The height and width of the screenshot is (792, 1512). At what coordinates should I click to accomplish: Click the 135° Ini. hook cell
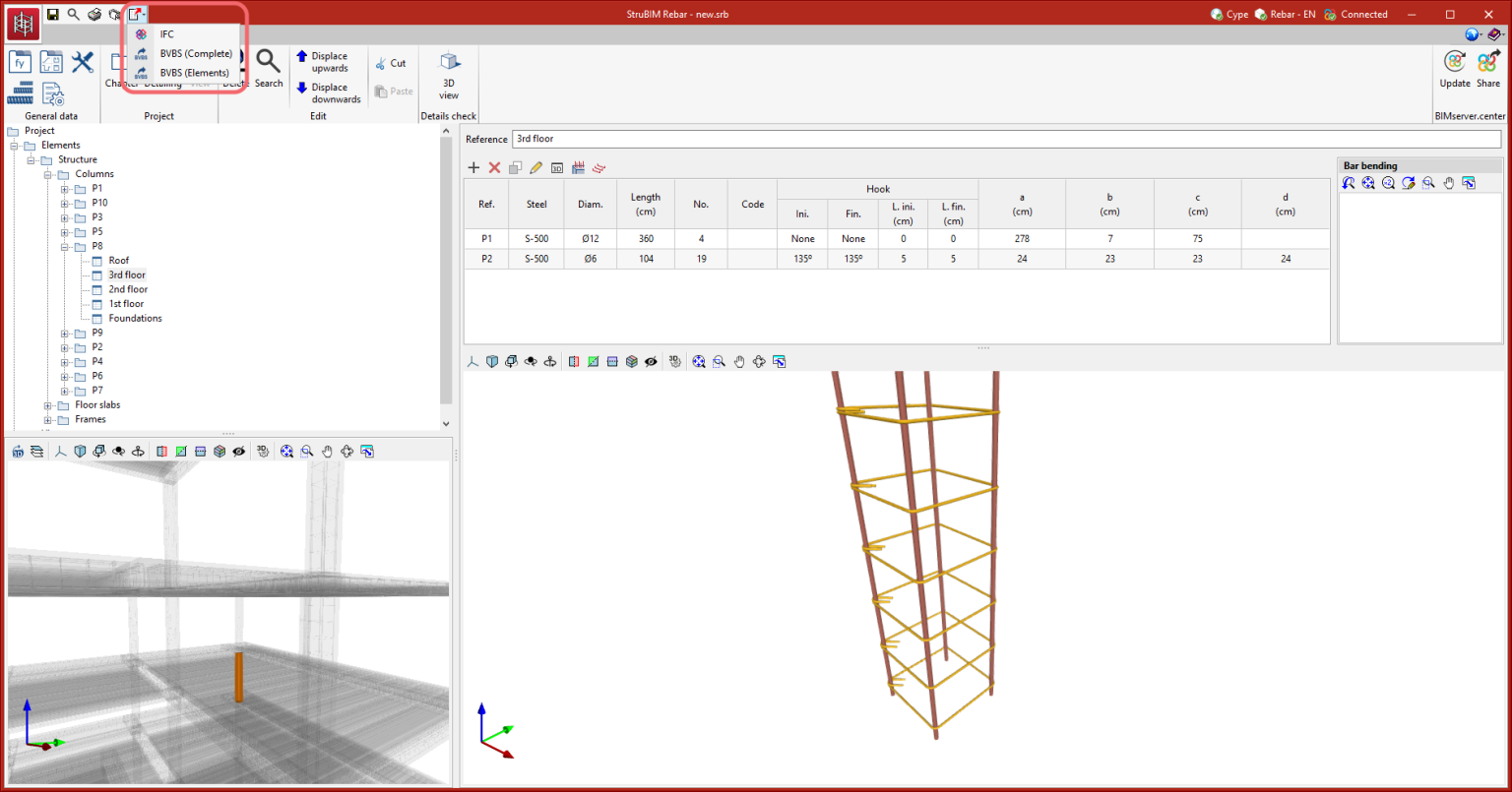pos(802,259)
